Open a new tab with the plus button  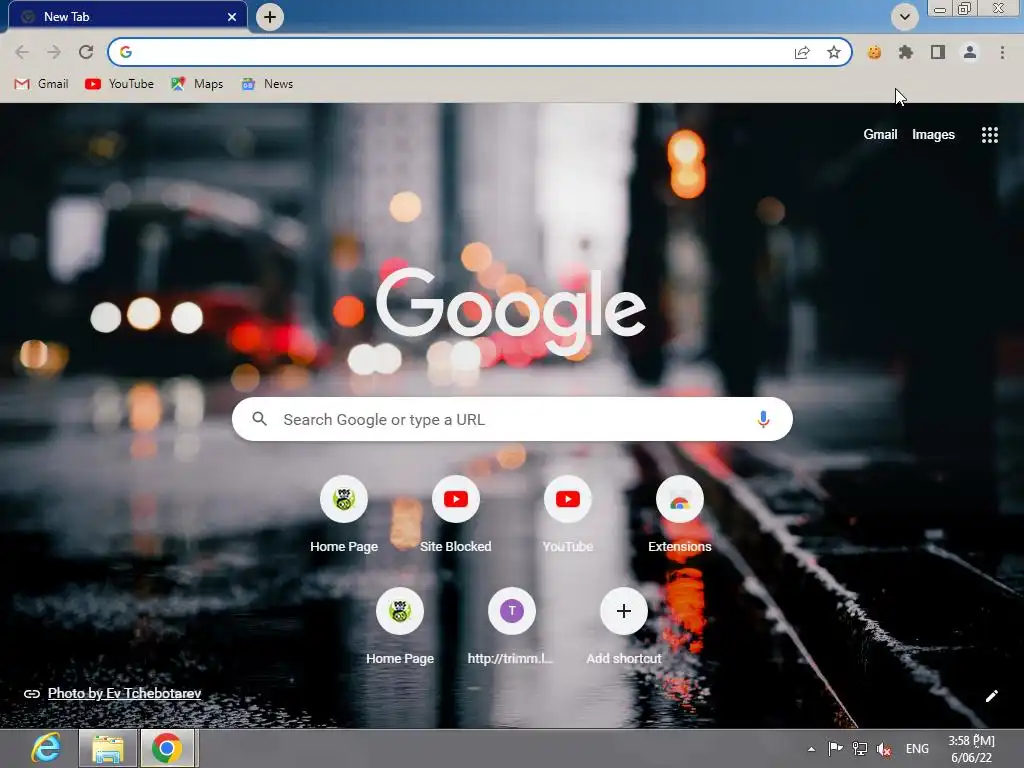pyautogui.click(x=270, y=17)
